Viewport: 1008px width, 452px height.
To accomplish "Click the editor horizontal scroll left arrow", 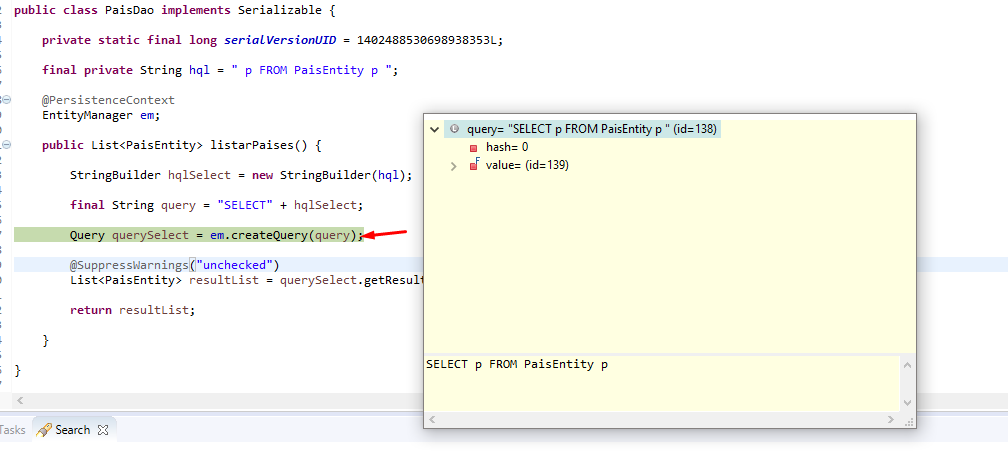I will point(20,400).
